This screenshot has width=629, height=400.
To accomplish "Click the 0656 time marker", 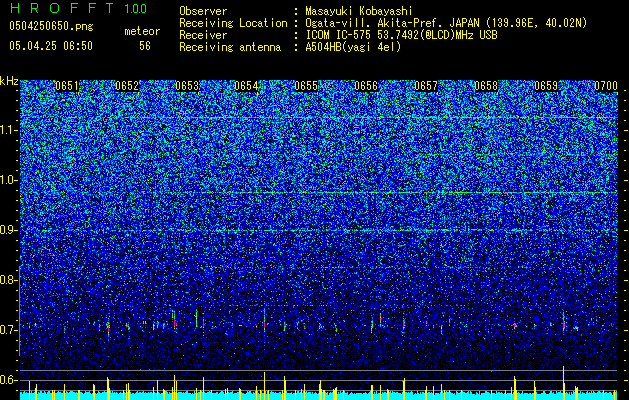I will click(366, 86).
